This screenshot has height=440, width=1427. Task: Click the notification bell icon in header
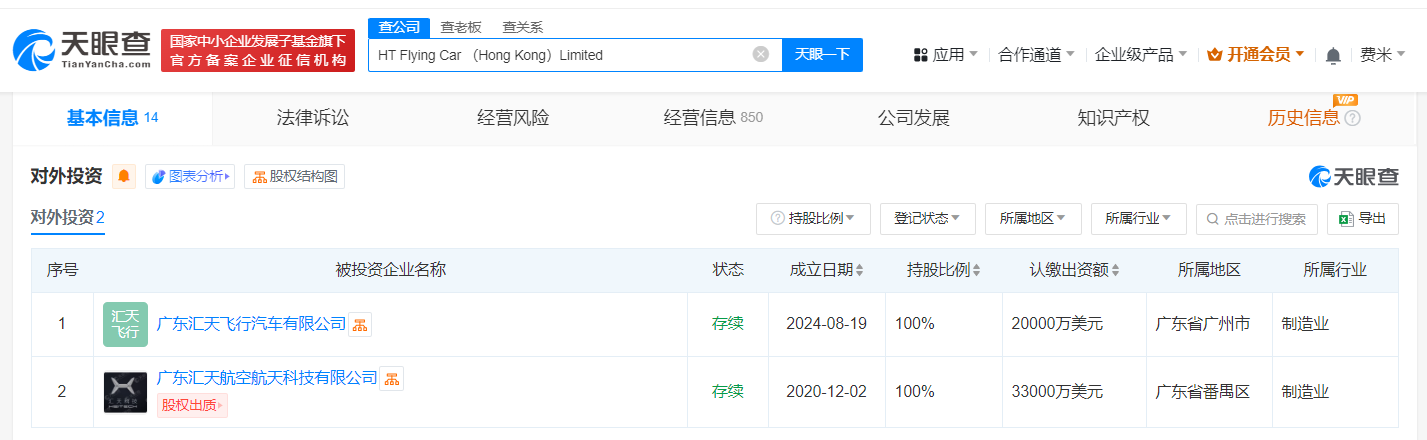point(1333,55)
